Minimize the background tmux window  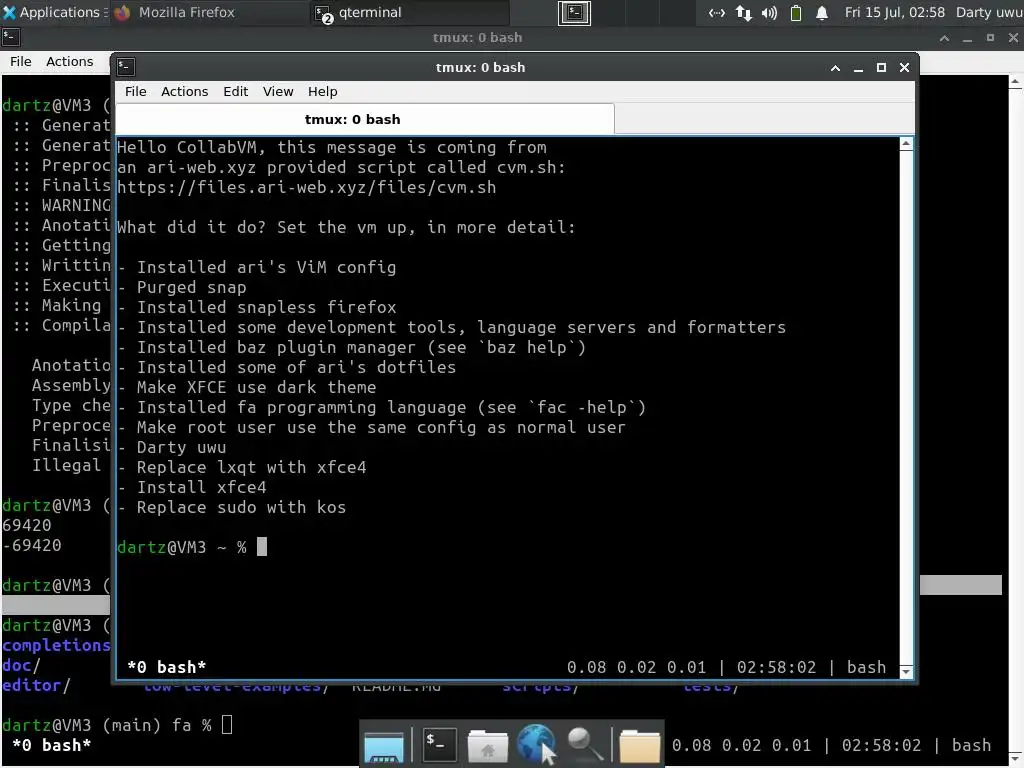tap(967, 39)
